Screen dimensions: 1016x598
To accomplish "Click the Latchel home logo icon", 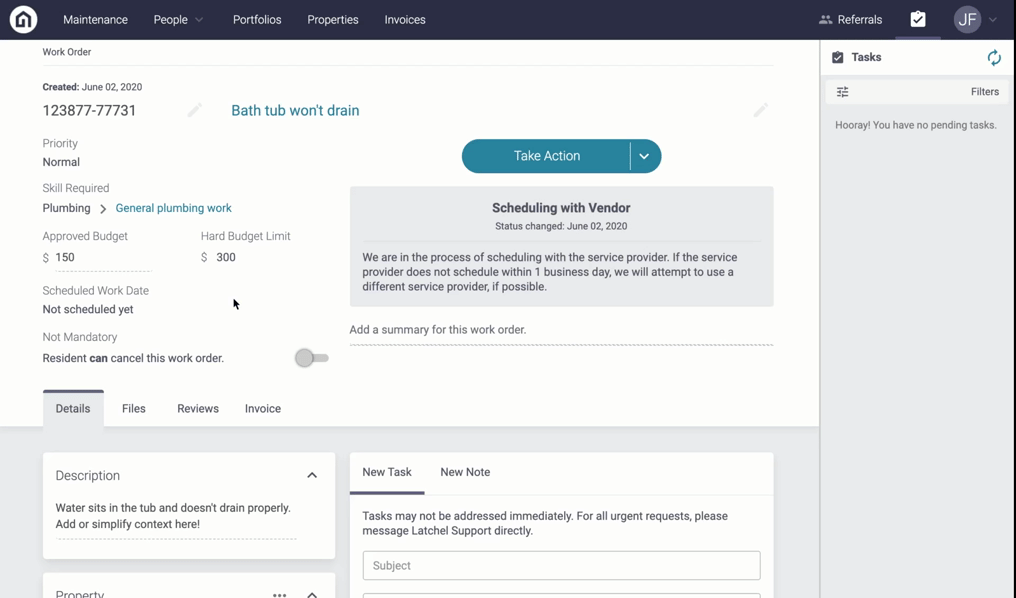I will (x=23, y=19).
